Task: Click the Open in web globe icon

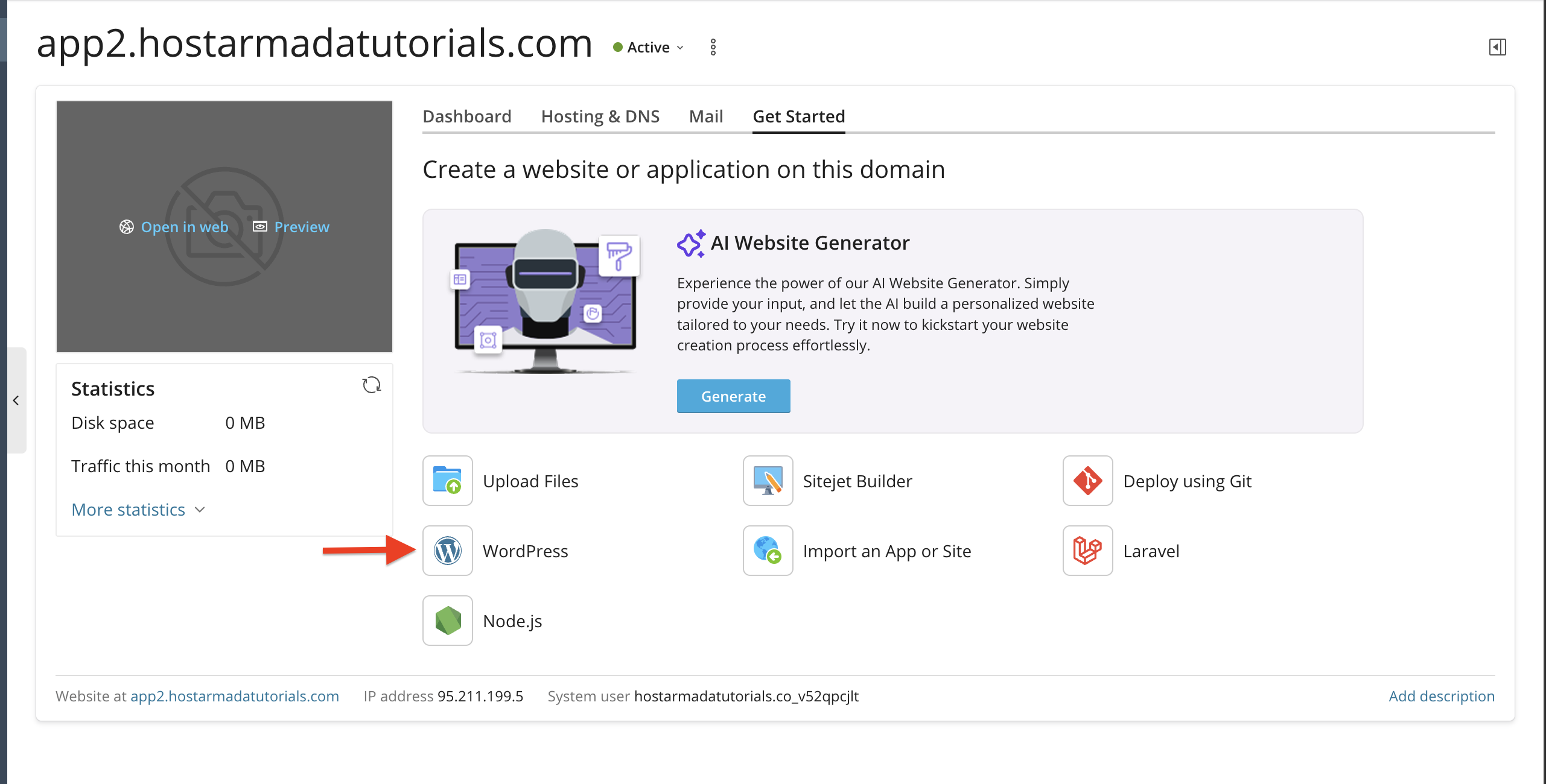Action: [126, 227]
